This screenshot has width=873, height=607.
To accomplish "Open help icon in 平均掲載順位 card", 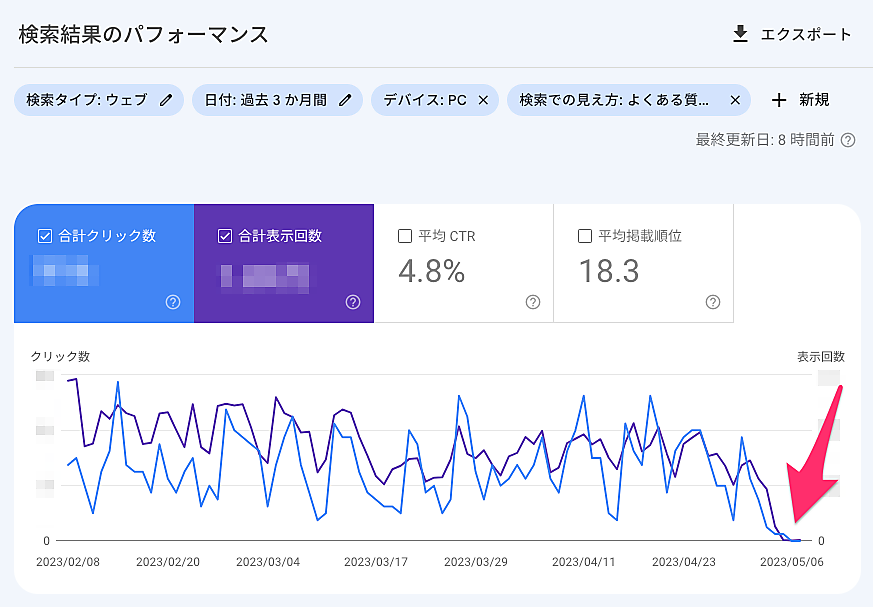I will pos(713,302).
